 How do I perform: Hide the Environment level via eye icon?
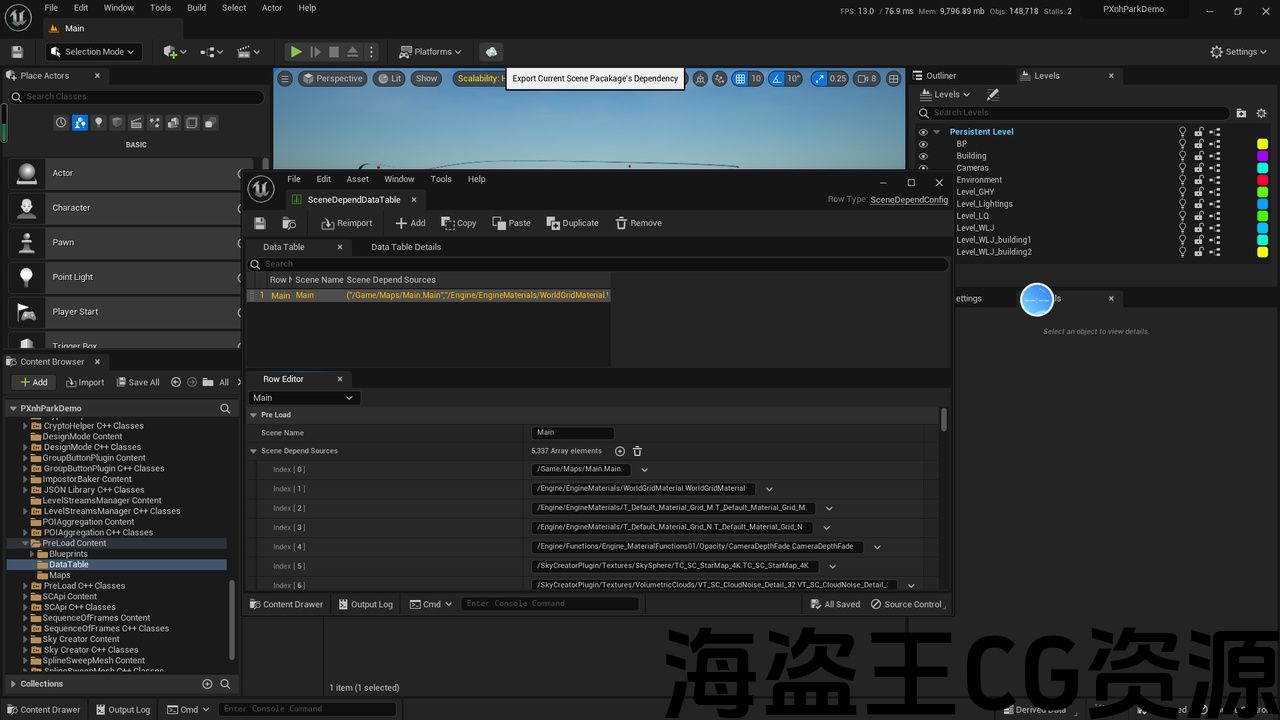pos(923,180)
